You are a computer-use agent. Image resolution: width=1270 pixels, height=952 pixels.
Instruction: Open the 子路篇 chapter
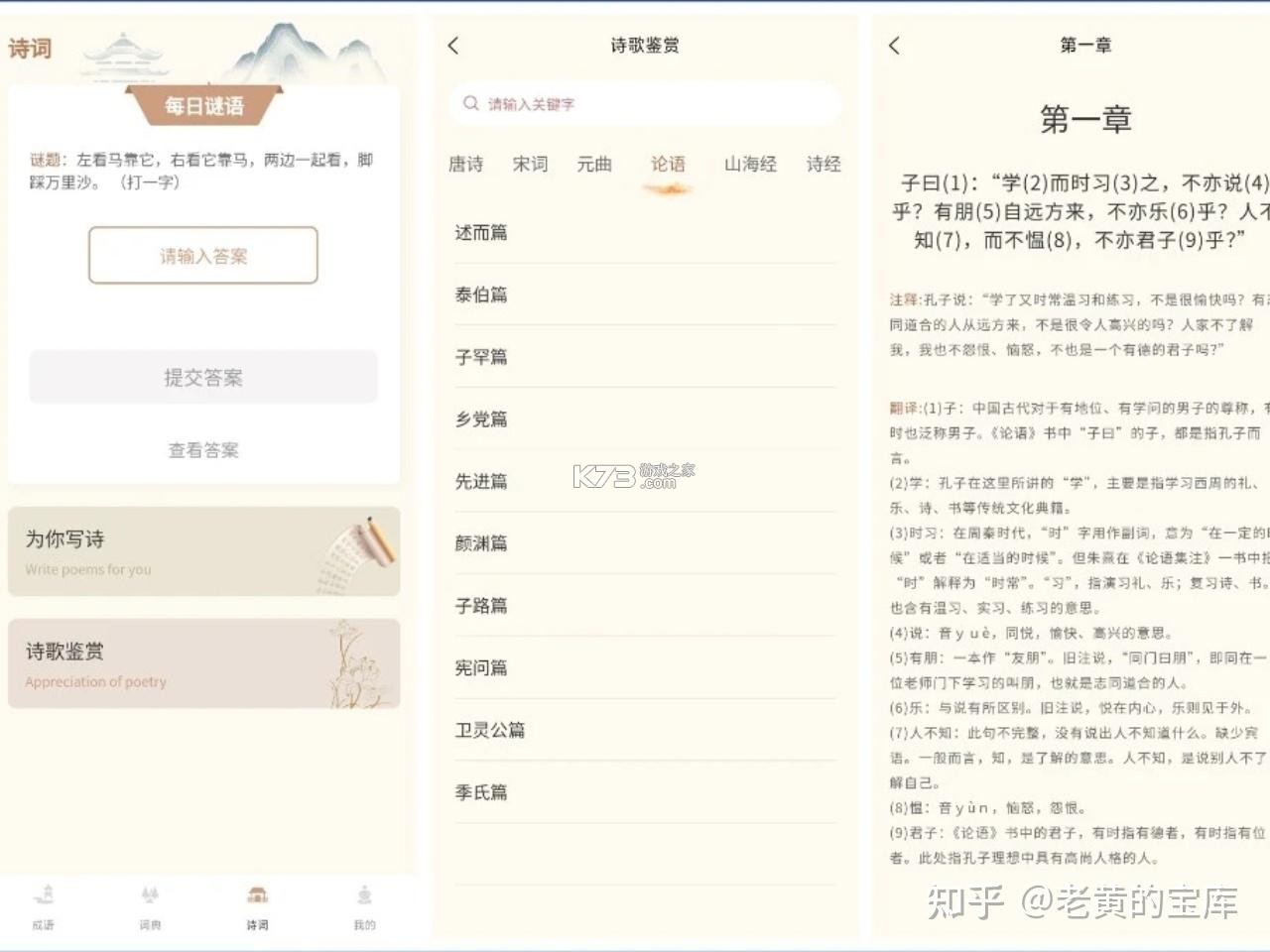[645, 606]
